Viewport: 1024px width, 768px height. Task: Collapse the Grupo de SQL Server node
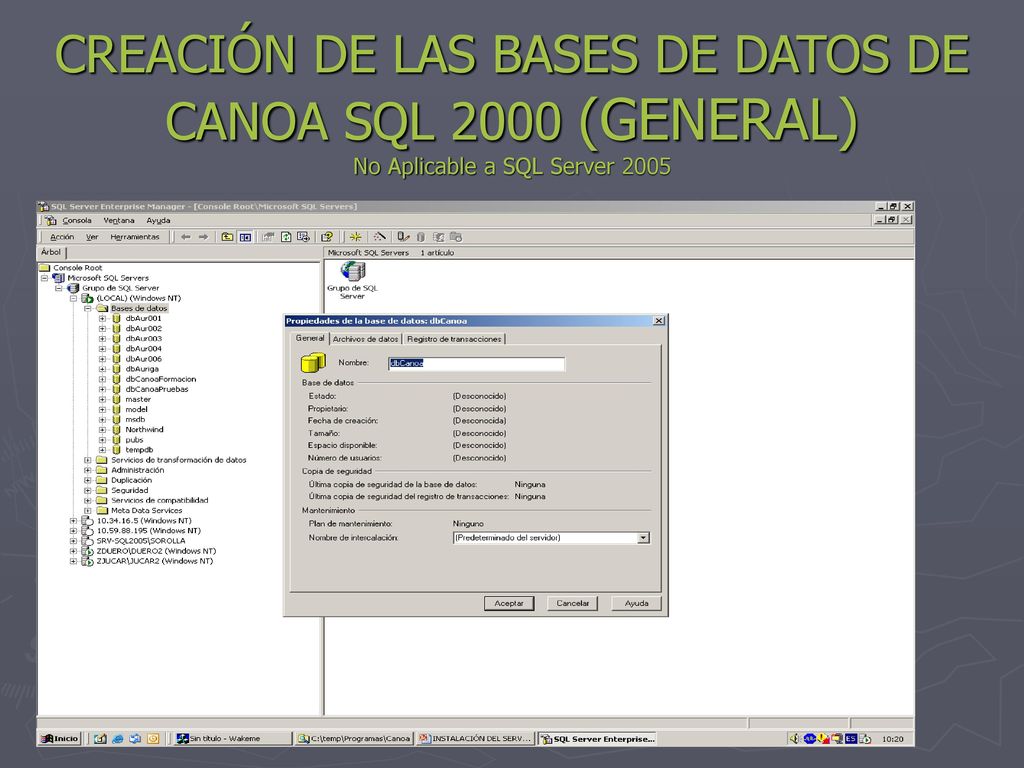pyautogui.click(x=59, y=288)
